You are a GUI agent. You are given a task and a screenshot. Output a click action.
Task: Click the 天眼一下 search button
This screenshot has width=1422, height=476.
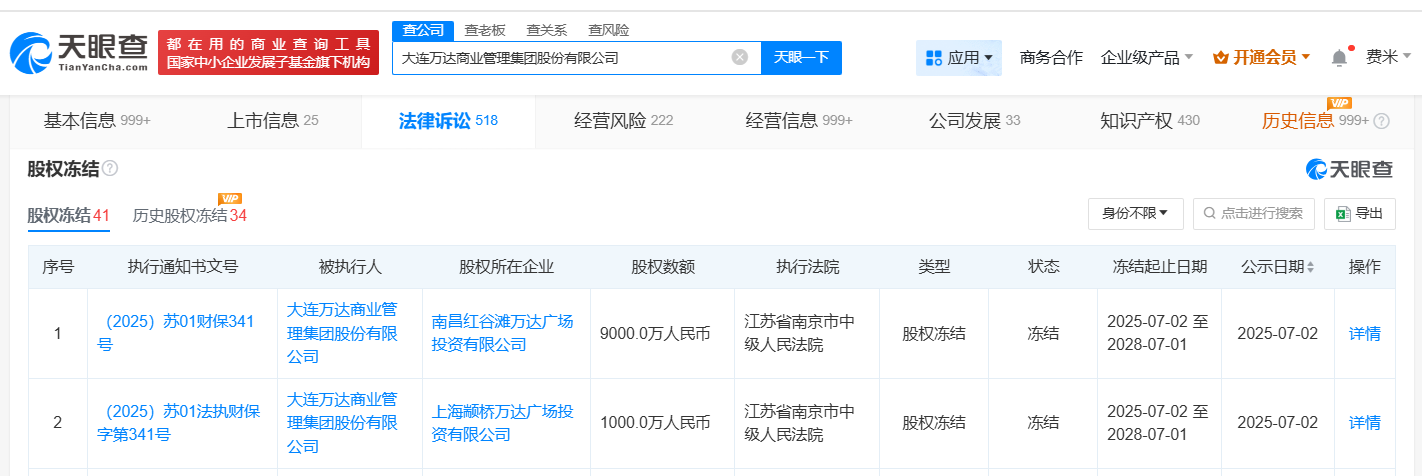pos(801,57)
